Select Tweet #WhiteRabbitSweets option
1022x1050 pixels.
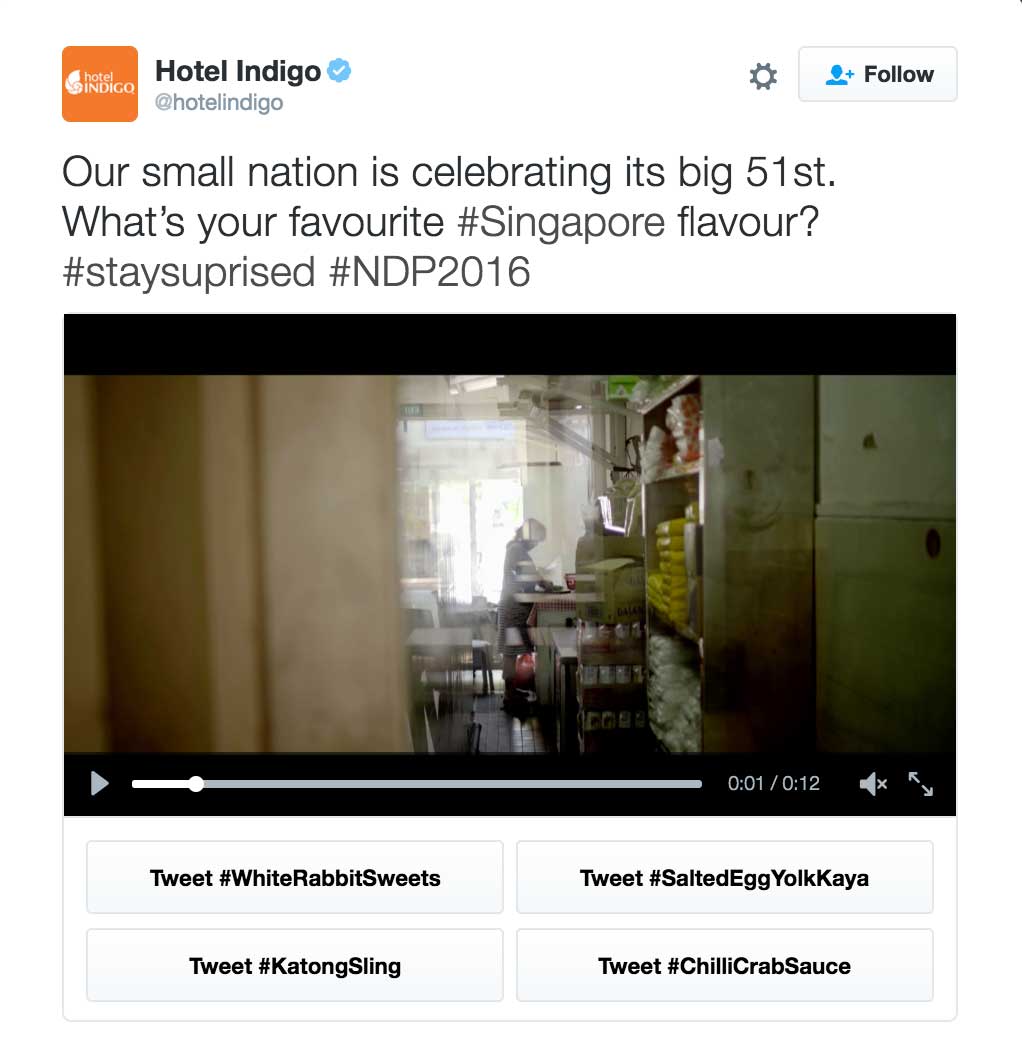coord(295,877)
